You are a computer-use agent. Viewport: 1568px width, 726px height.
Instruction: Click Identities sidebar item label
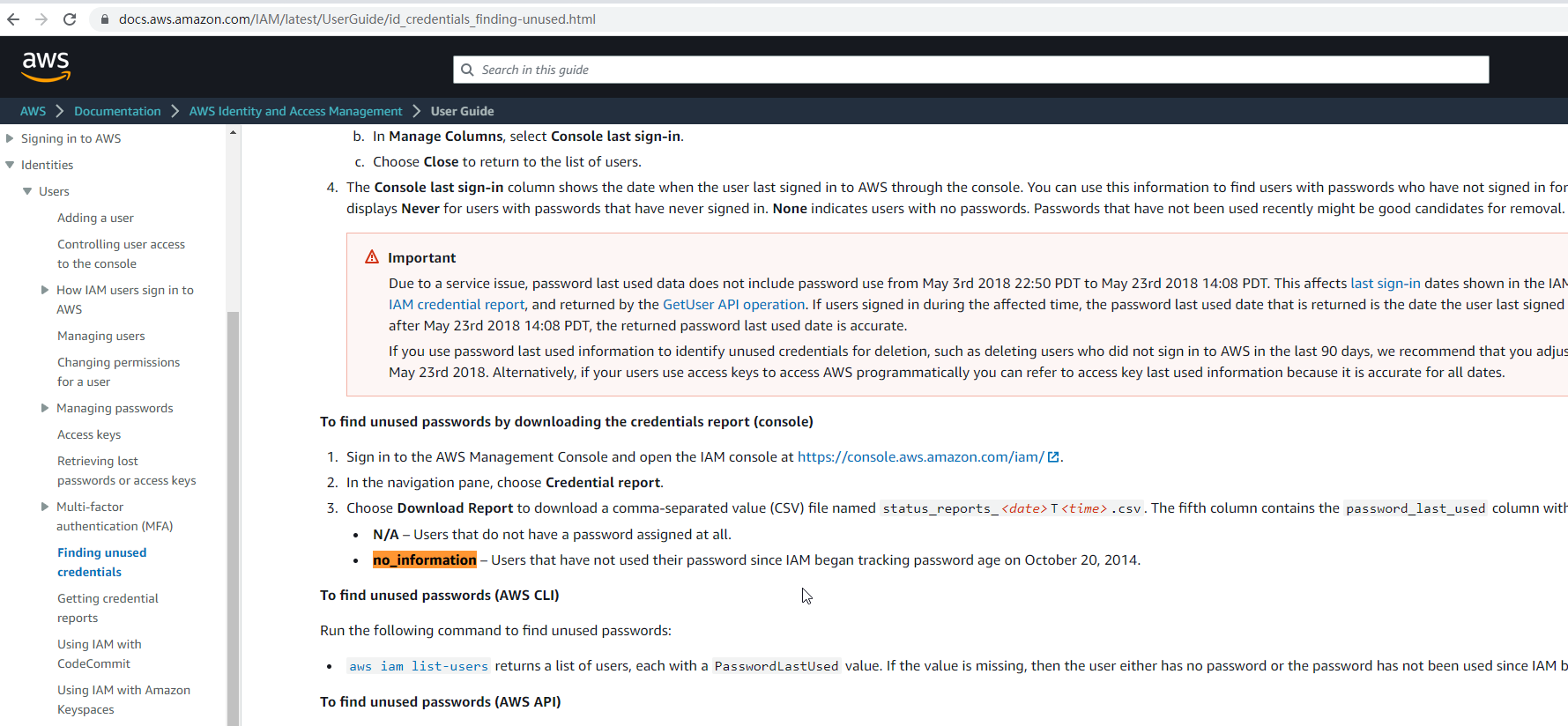(x=48, y=165)
